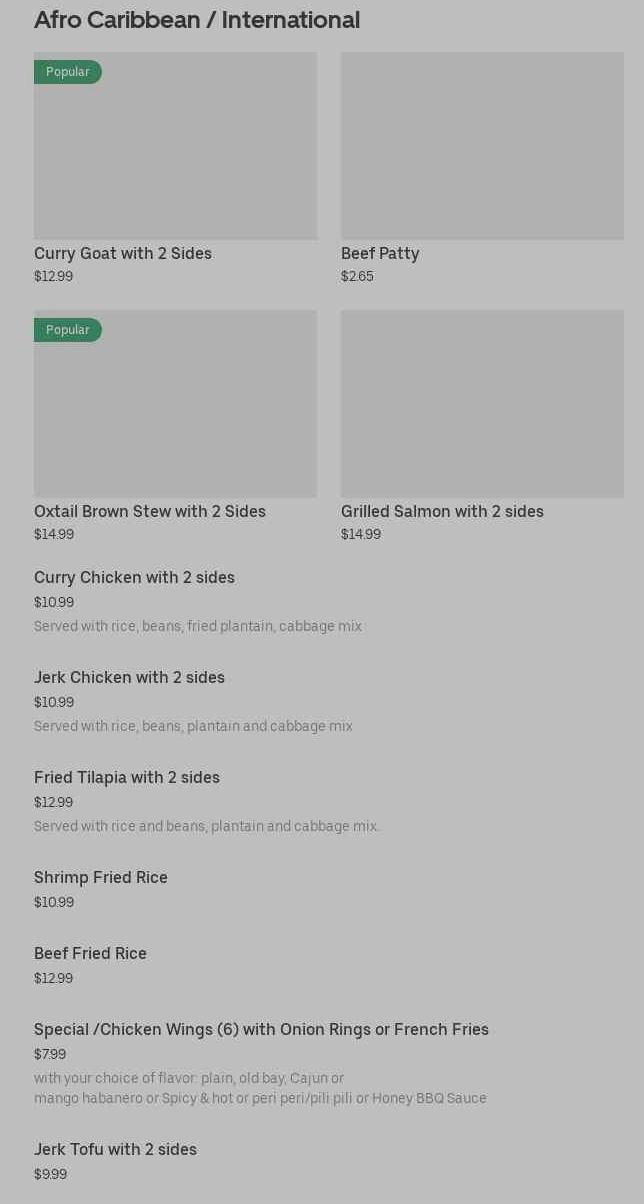The width and height of the screenshot is (644, 1204).
Task: Open Oxtail Brown Stew with 2 Sides
Action: (x=150, y=512)
